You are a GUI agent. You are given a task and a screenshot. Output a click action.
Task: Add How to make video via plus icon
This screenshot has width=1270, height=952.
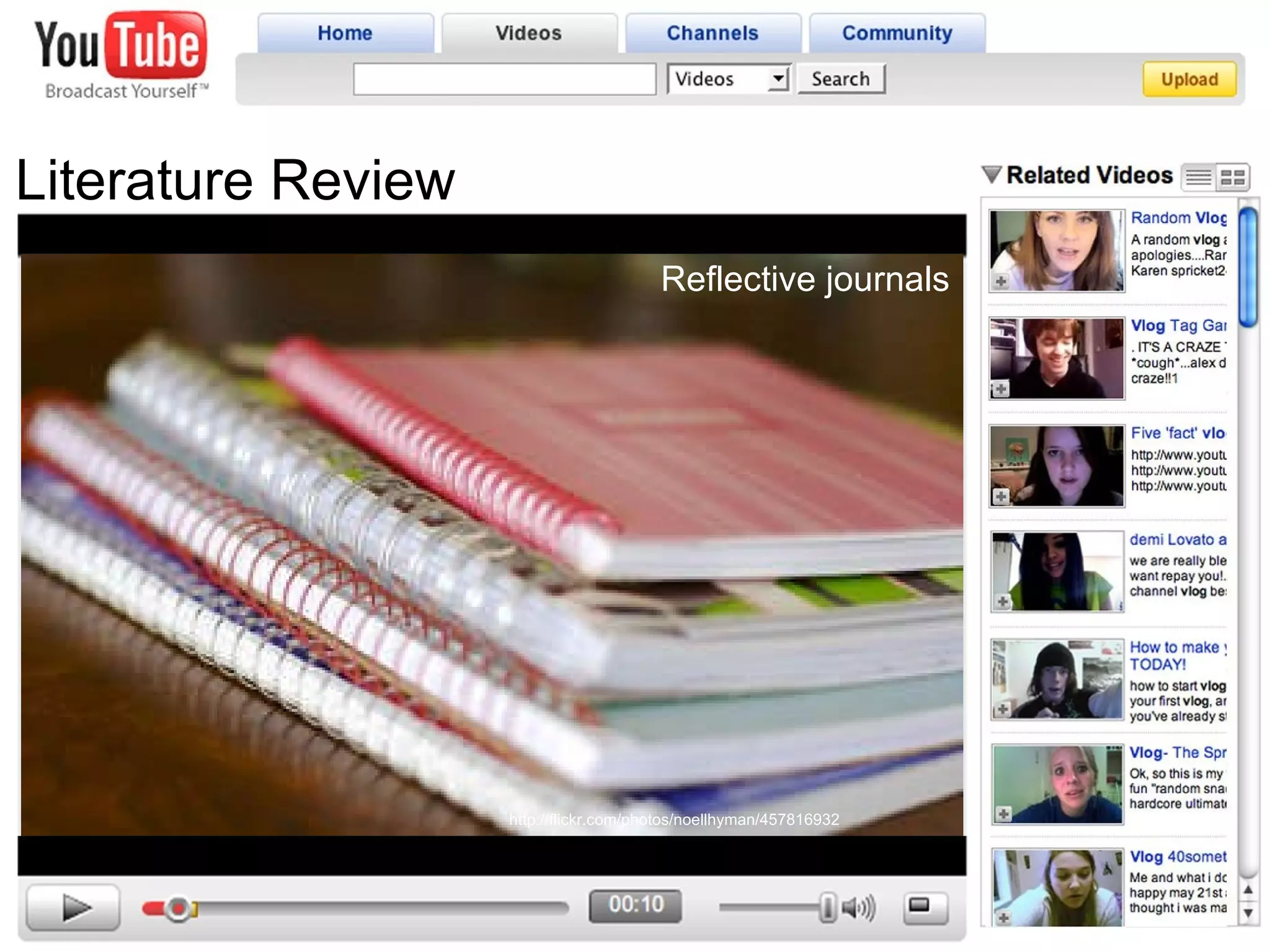pos(1003,710)
